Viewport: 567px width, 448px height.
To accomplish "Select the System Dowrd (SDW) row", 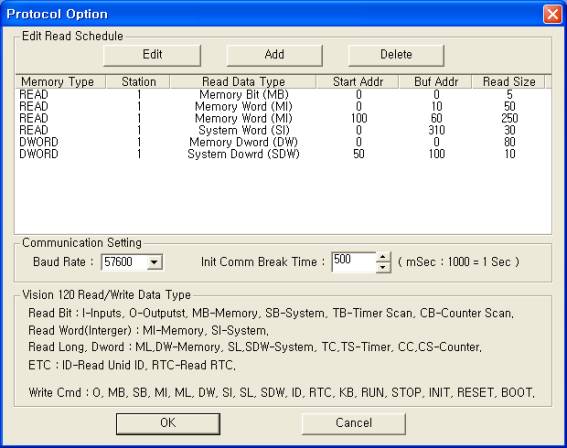I will pos(283,154).
